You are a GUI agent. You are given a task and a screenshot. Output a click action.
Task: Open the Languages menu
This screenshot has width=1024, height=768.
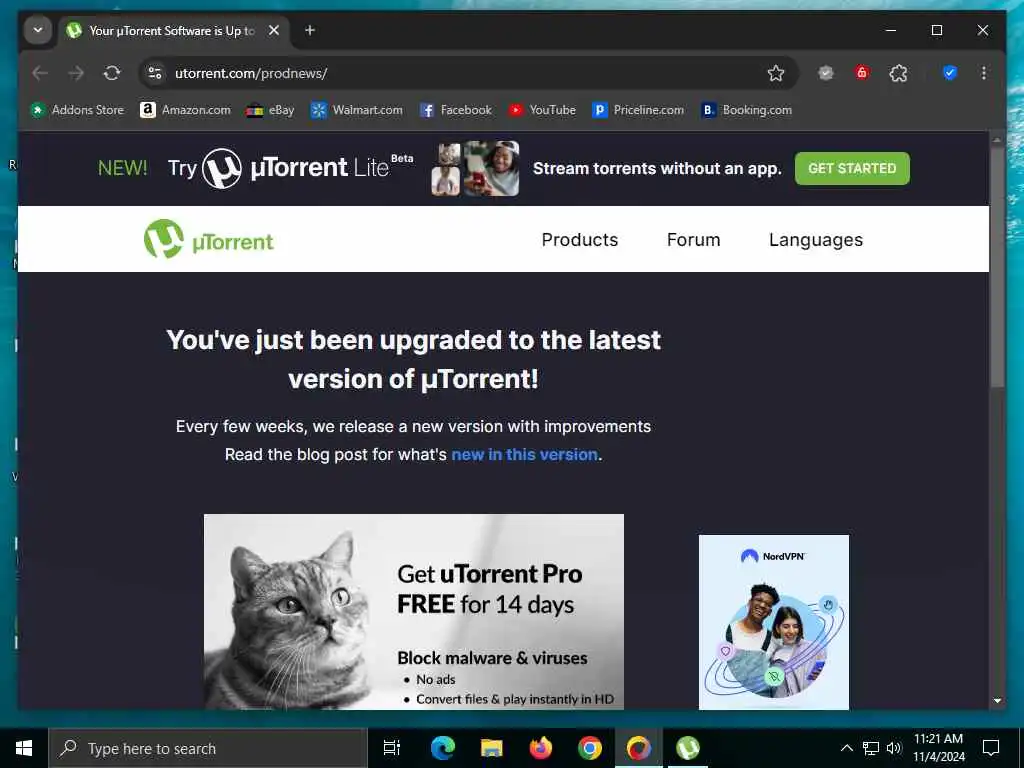coord(816,240)
